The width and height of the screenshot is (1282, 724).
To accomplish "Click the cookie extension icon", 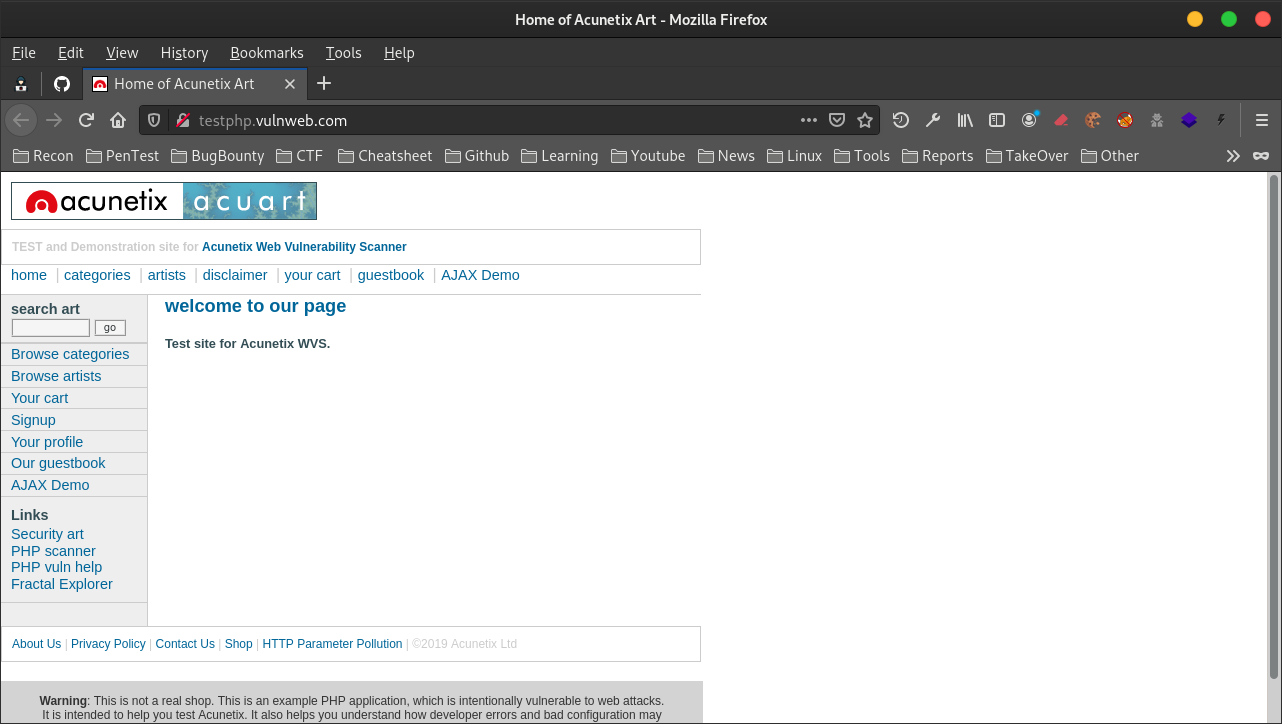I will [x=1093, y=120].
